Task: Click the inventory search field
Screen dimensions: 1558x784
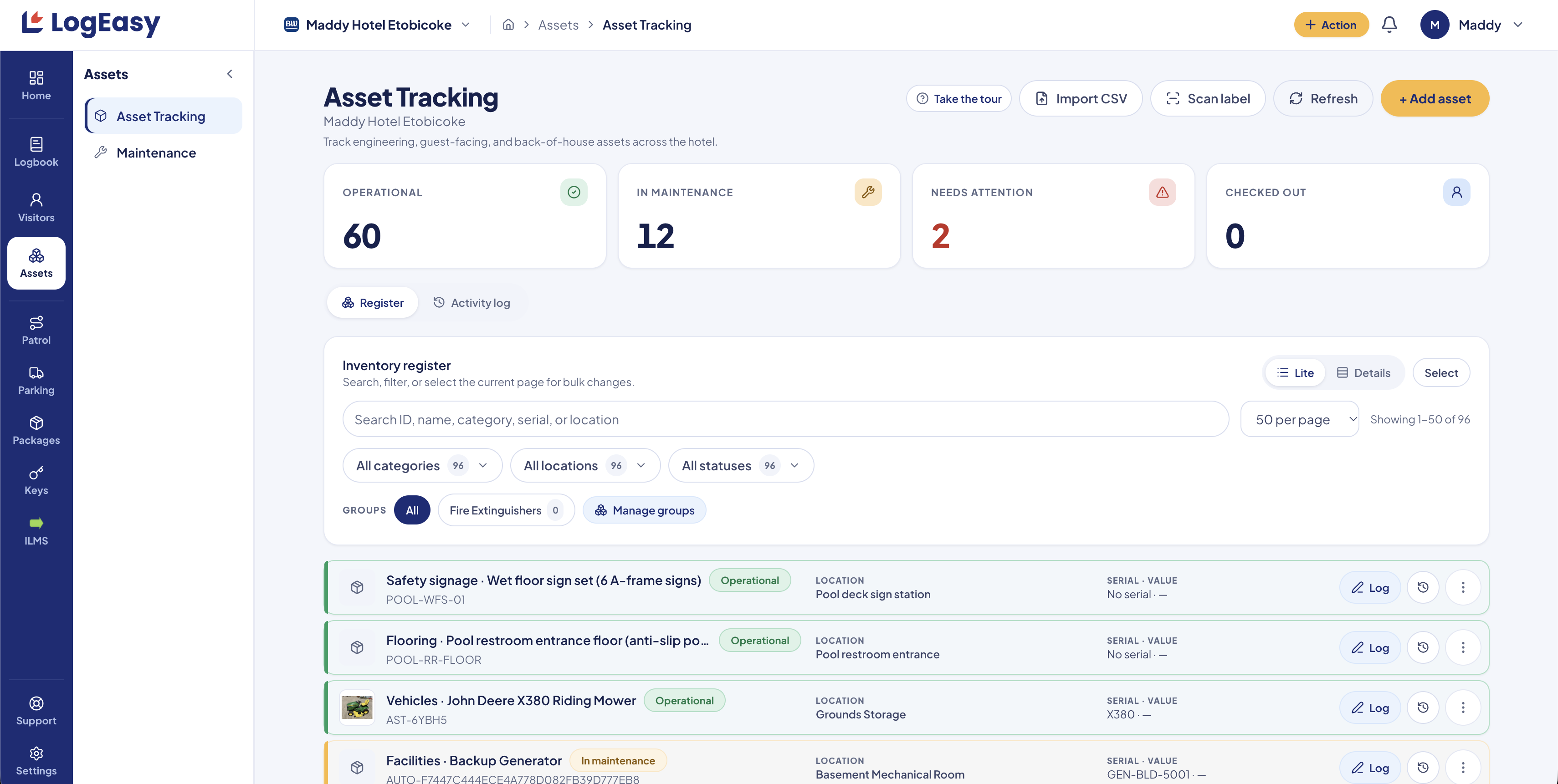Action: (785, 419)
